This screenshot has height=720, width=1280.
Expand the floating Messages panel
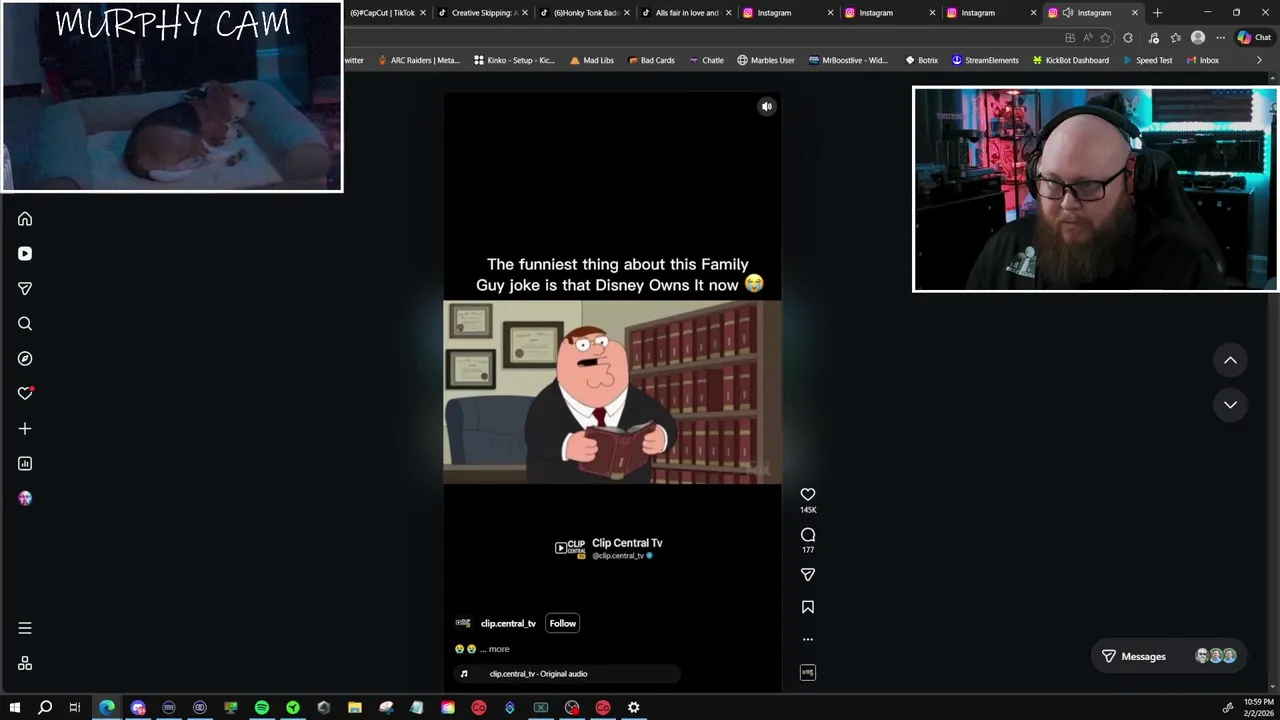tap(1169, 657)
